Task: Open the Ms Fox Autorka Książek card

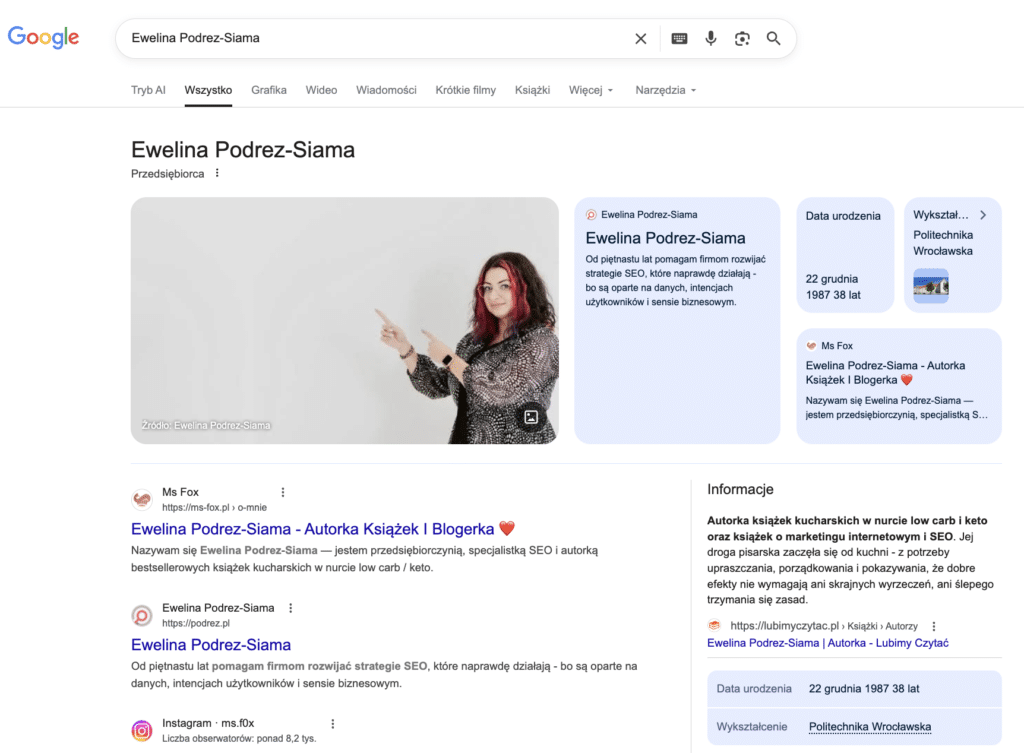Action: coord(899,386)
